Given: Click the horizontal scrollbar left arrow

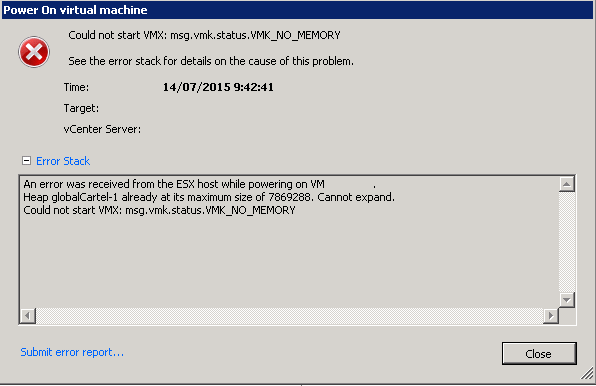Looking at the screenshot, I should 28,316.
